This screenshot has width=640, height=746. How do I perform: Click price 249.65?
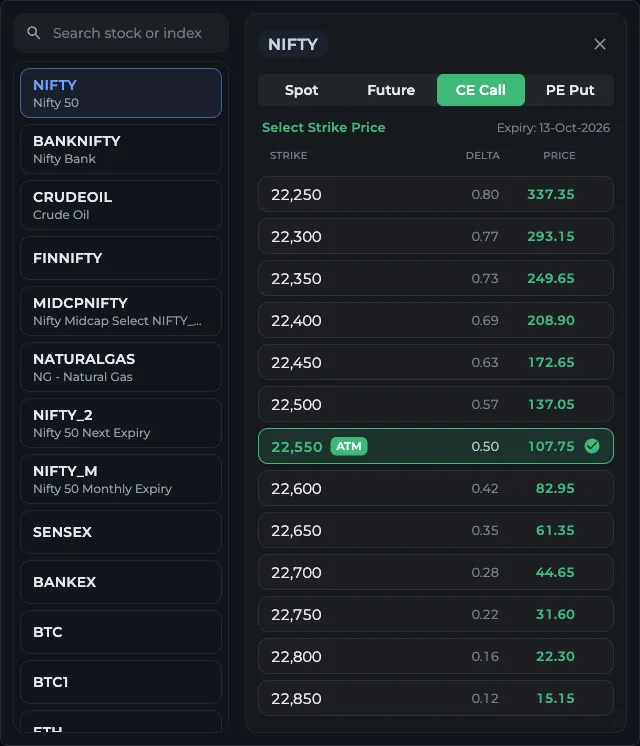tap(551, 278)
